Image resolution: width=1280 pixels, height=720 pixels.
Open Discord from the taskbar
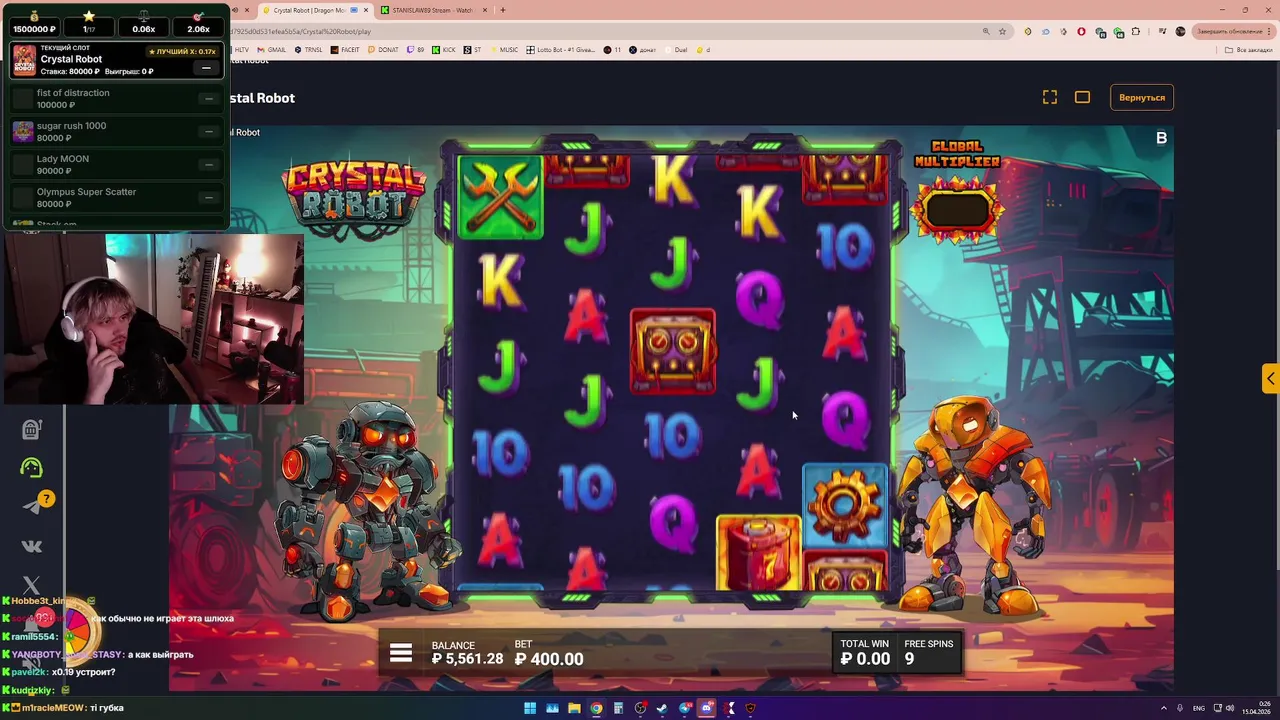pos(706,709)
